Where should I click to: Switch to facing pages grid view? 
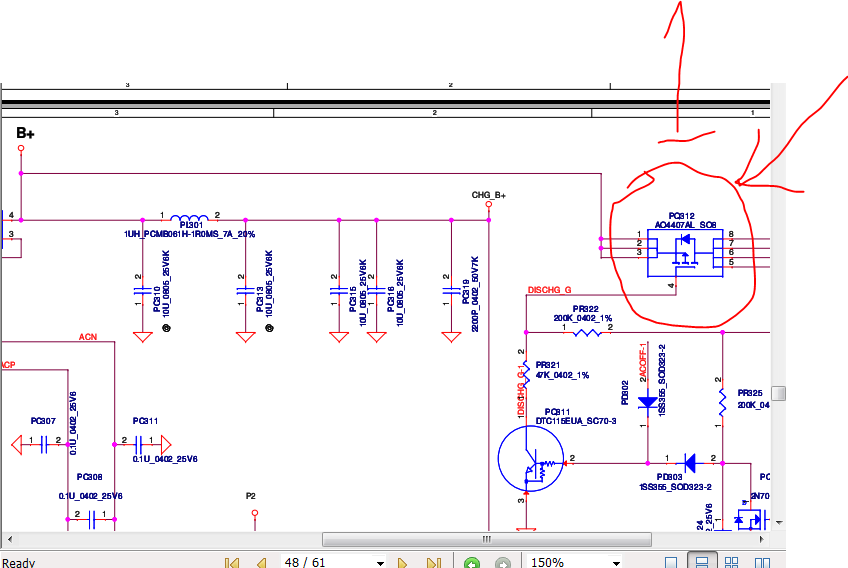(731, 563)
